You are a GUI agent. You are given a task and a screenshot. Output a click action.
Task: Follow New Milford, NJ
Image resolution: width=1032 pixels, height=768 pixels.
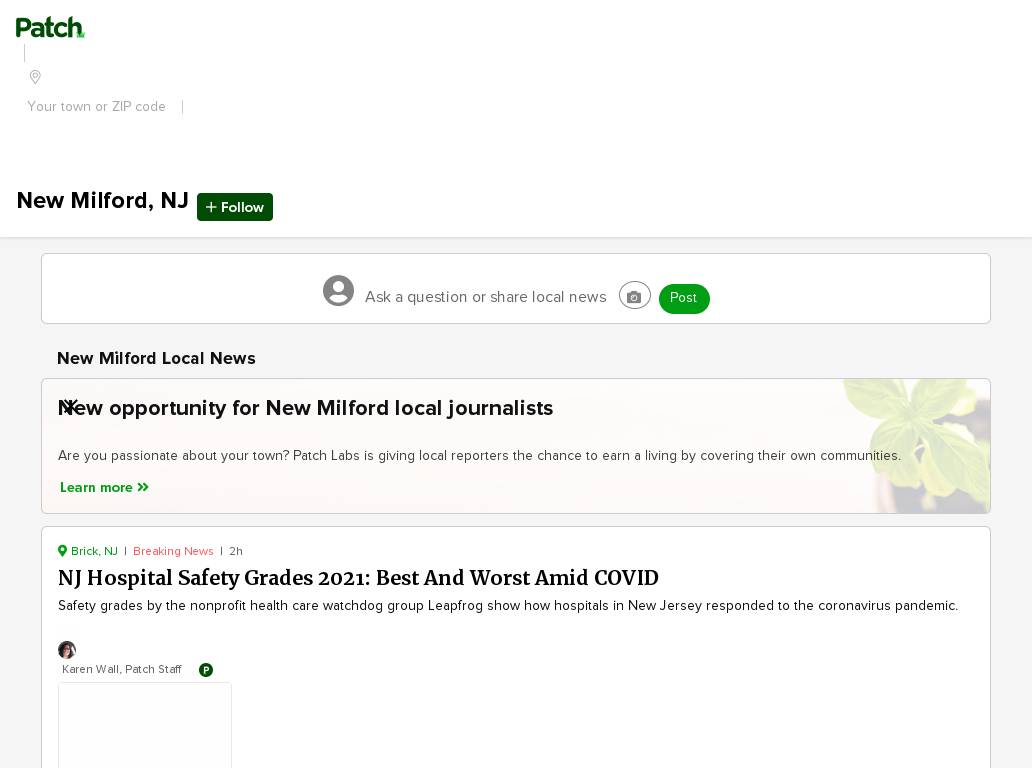pyautogui.click(x=235, y=207)
